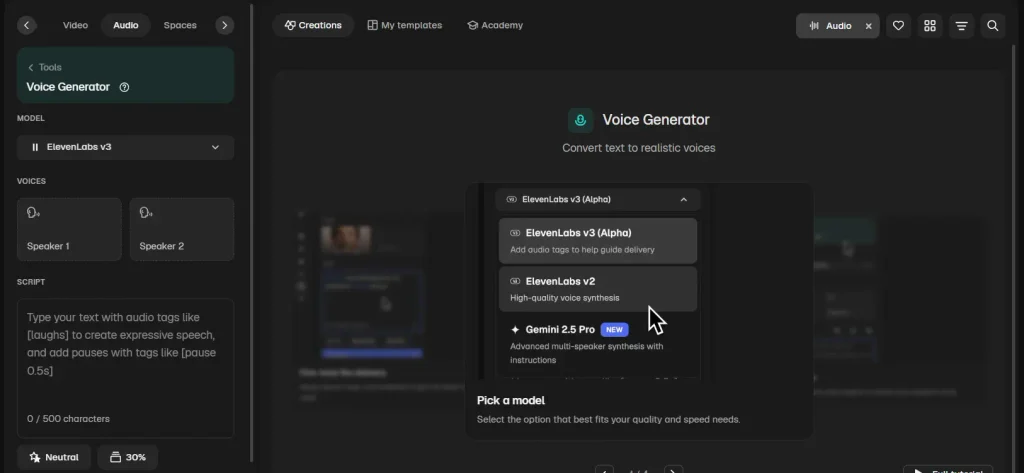This screenshot has height=473, width=1024.
Task: Go back to Tools
Action: pyautogui.click(x=44, y=67)
